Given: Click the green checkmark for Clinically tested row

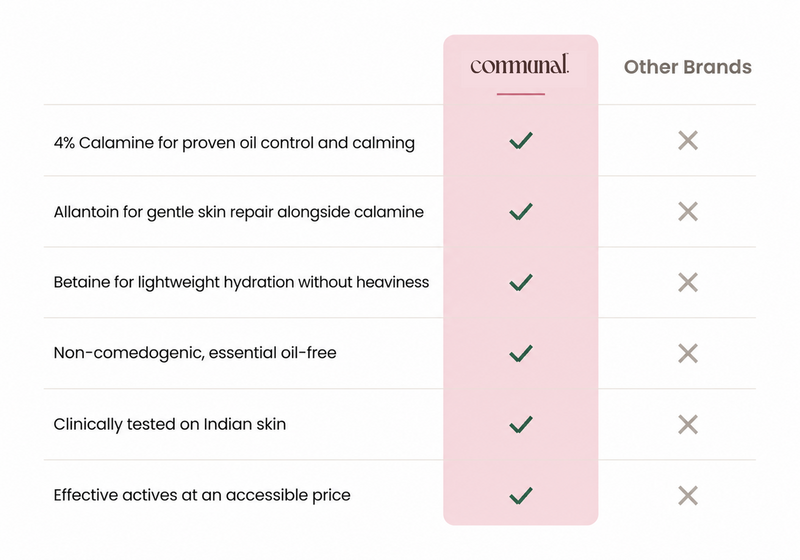Looking at the screenshot, I should tap(521, 424).
